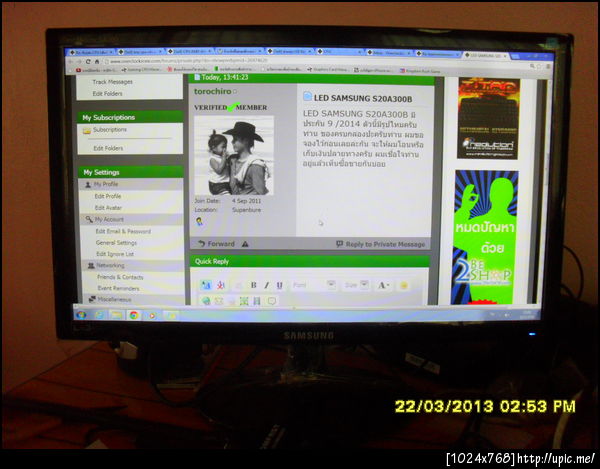The width and height of the screenshot is (600, 469).
Task: Click the Chrome address bar
Action: (314, 61)
